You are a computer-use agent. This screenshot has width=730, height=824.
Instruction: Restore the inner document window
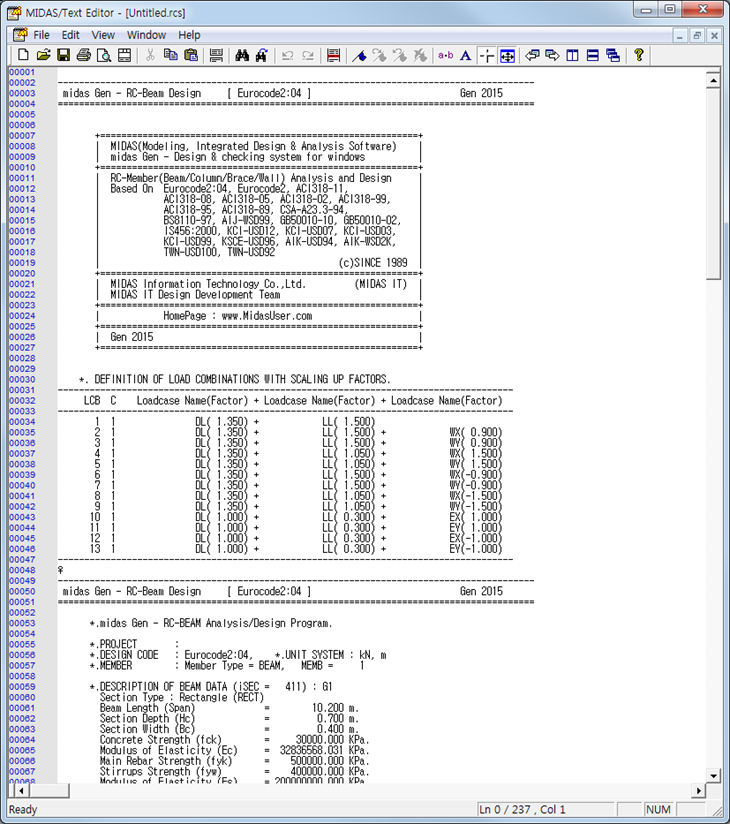(x=697, y=36)
